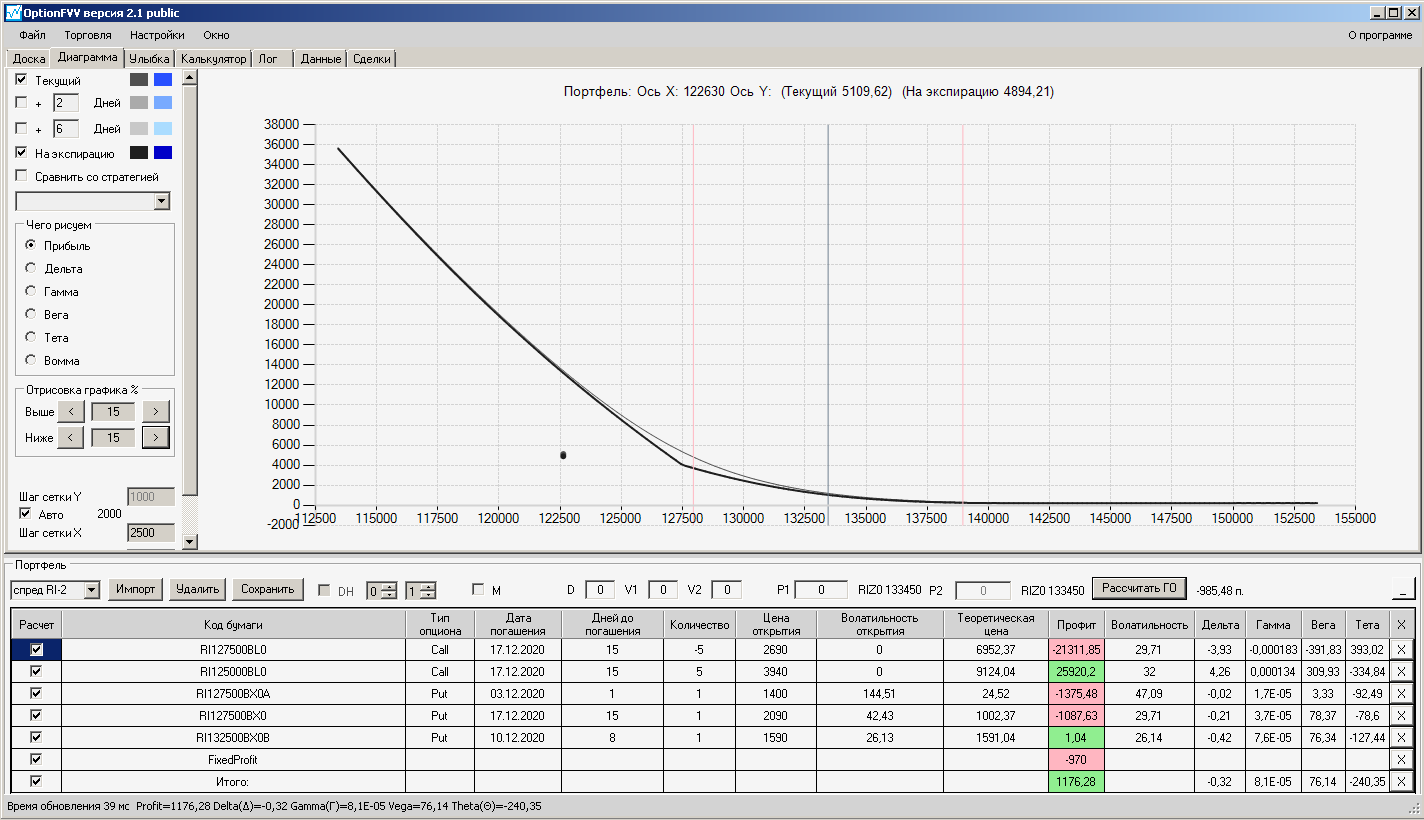Screen dimensions: 1424x820
Task: Enable the Сравнить со стратегией checkbox
Action: pos(21,176)
